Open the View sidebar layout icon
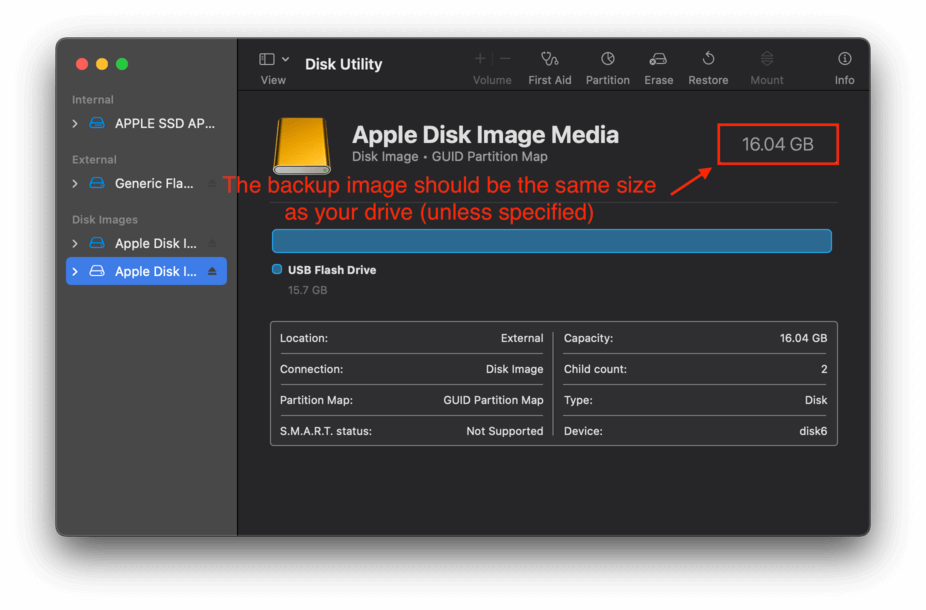The width and height of the screenshot is (926, 610). (x=267, y=59)
